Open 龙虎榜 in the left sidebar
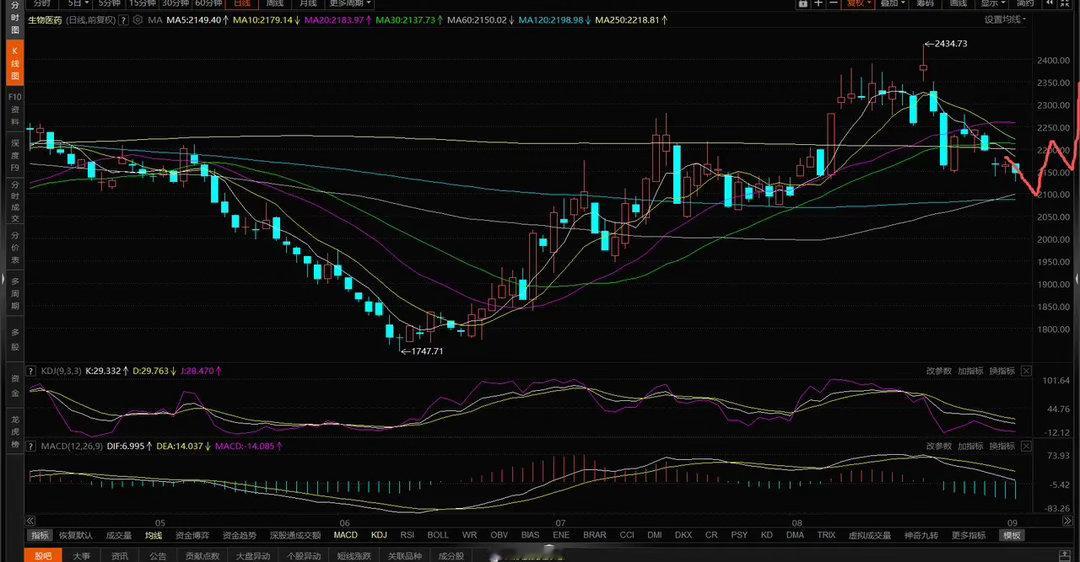 (14, 432)
